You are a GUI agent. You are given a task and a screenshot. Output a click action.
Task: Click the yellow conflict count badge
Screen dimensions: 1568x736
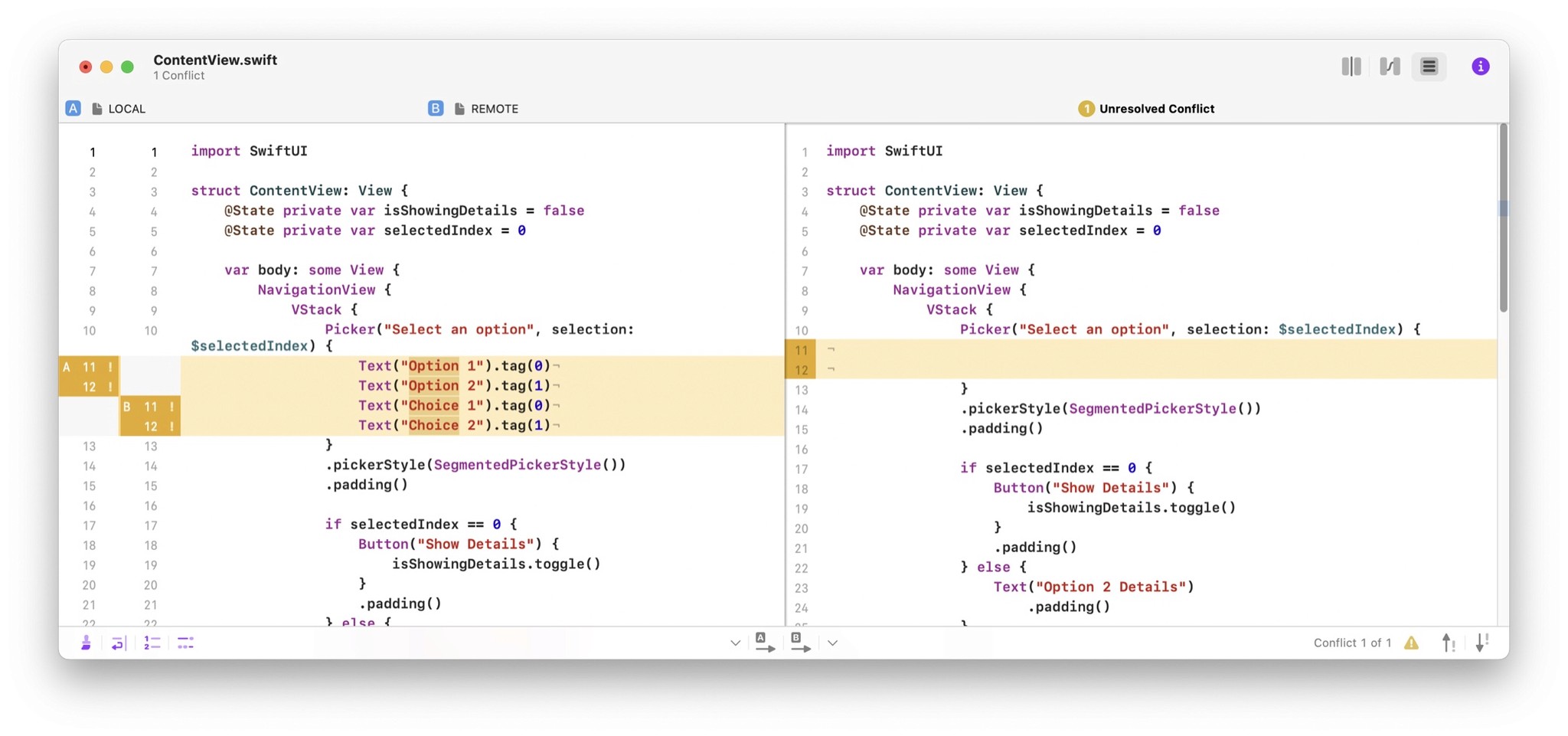tap(1086, 109)
